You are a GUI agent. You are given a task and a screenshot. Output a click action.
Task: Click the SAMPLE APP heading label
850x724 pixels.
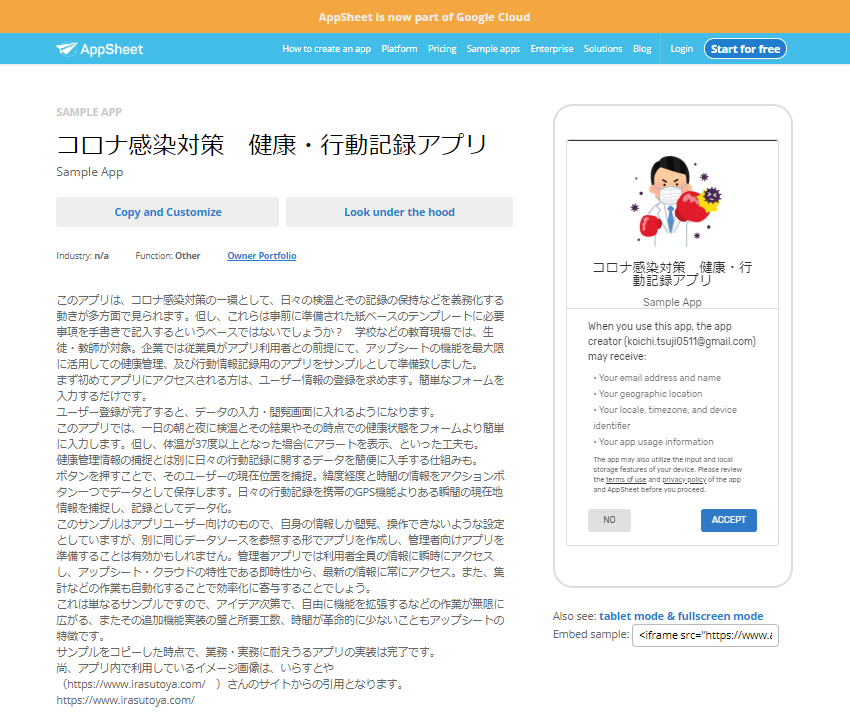click(89, 112)
